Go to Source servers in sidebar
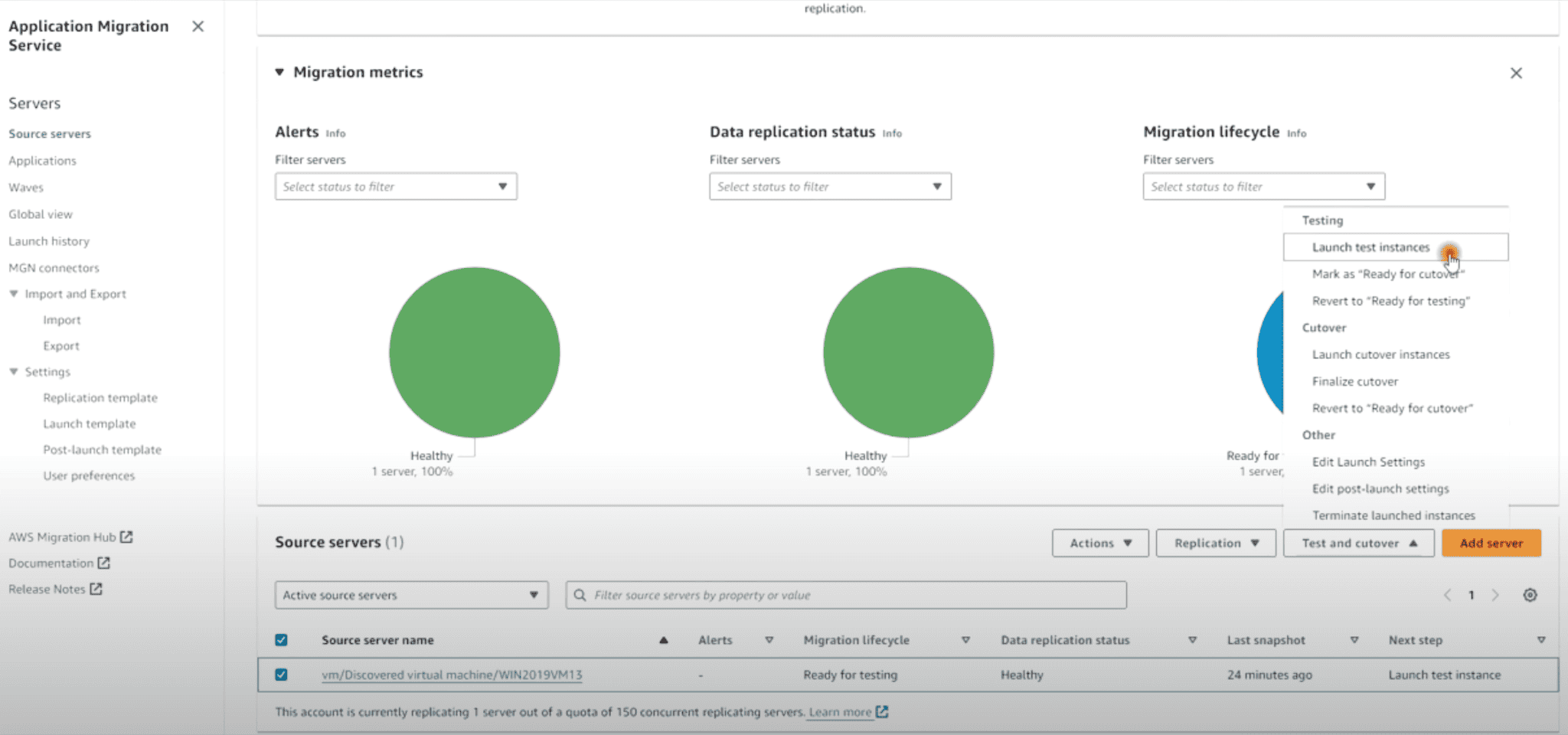The image size is (1568, 735). pyautogui.click(x=50, y=134)
